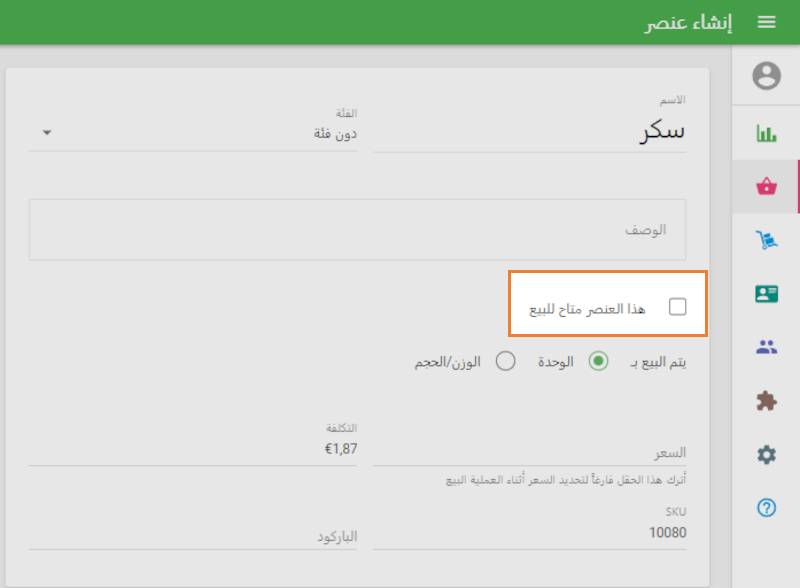Open the help question-mark icon
Viewport: 800px width, 588px height.
point(765,508)
